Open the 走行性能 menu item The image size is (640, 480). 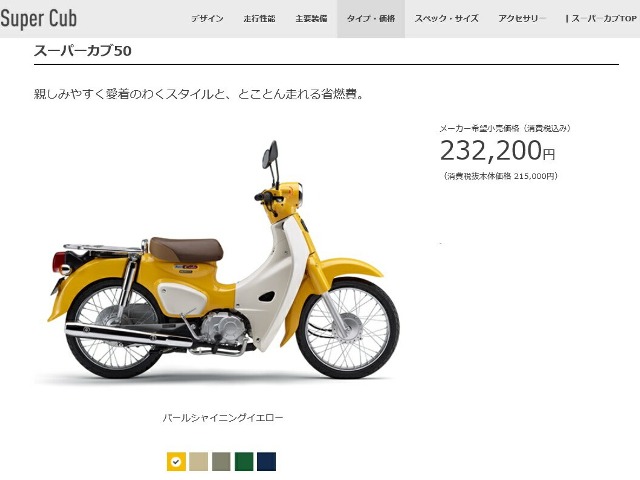259,19
